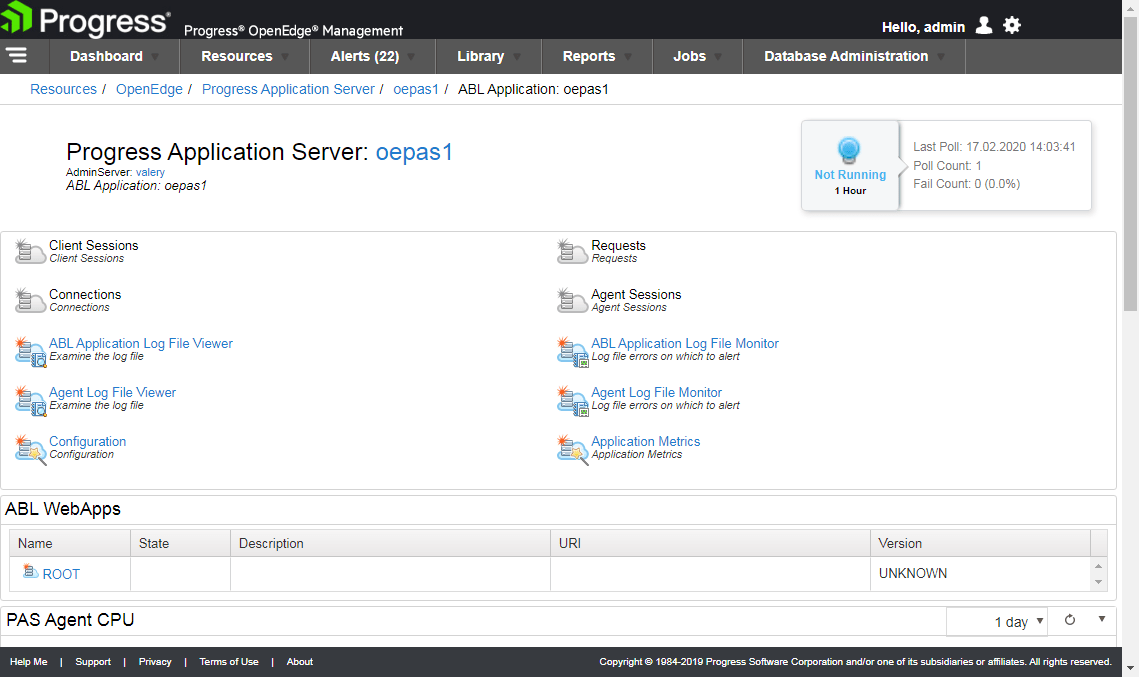This screenshot has height=677, width=1139.
Task: Open ABL Application Log File Monitor link
Action: 685,343
